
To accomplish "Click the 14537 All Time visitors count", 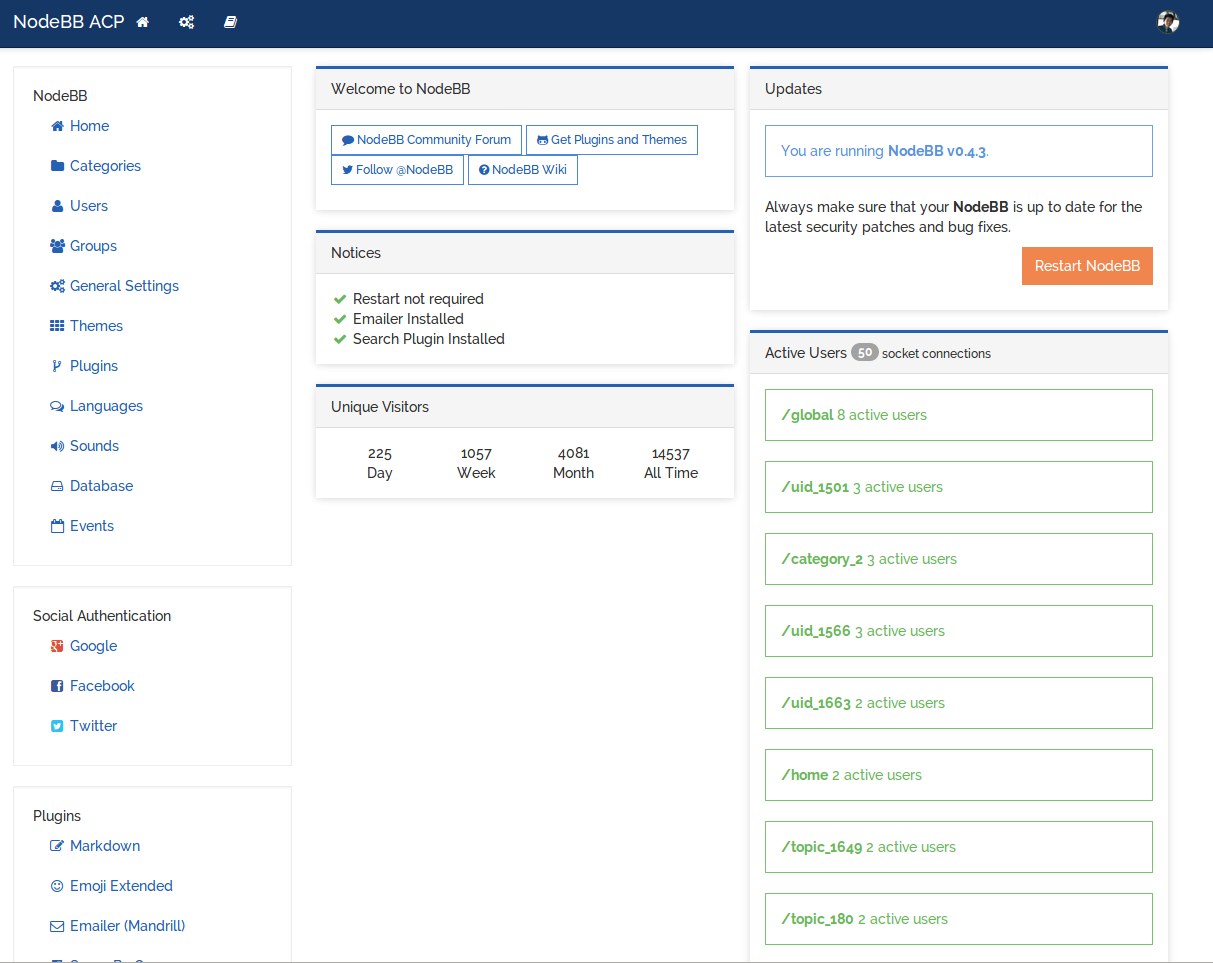I will [671, 453].
